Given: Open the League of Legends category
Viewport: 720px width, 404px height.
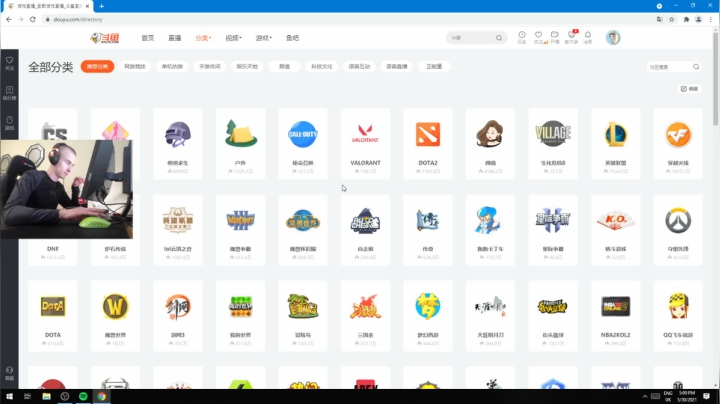Looking at the screenshot, I should pyautogui.click(x=615, y=144).
